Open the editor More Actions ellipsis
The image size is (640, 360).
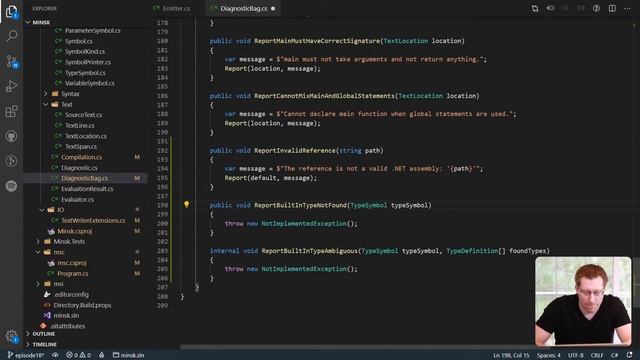pyautogui.click(x=627, y=8)
